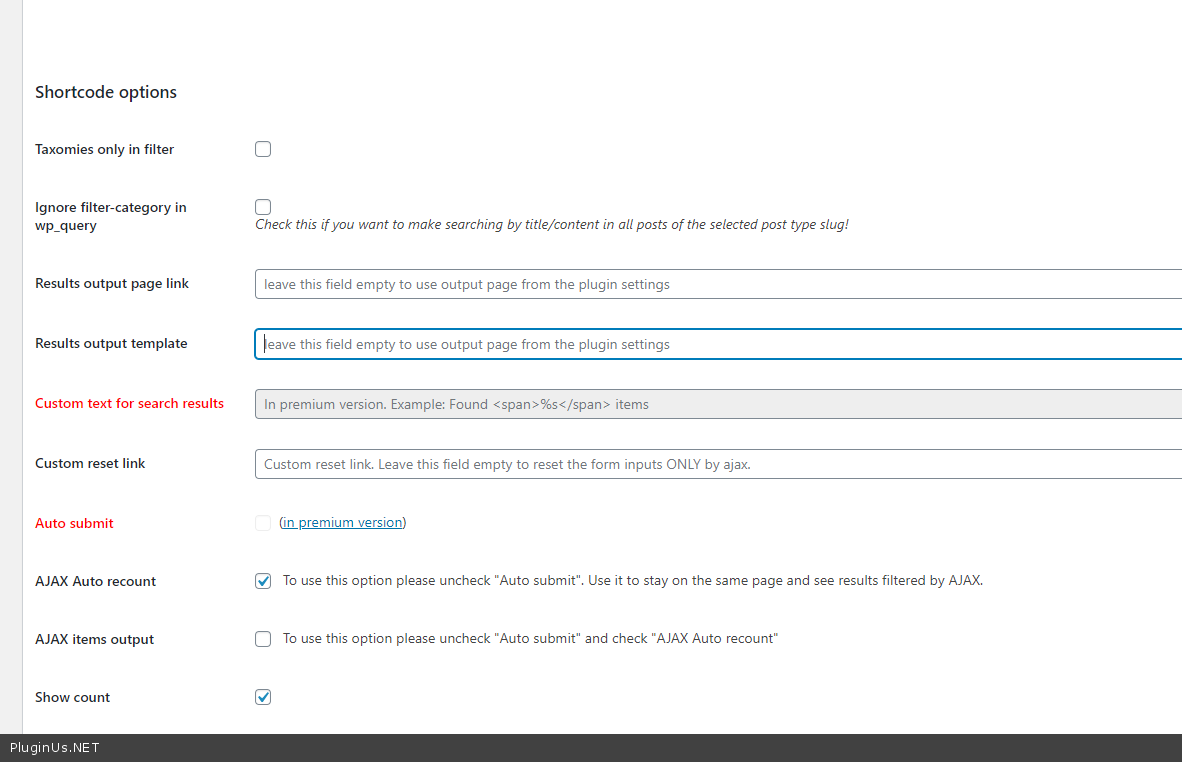1182x762 pixels.
Task: Click the Show count label
Action: coord(72,697)
